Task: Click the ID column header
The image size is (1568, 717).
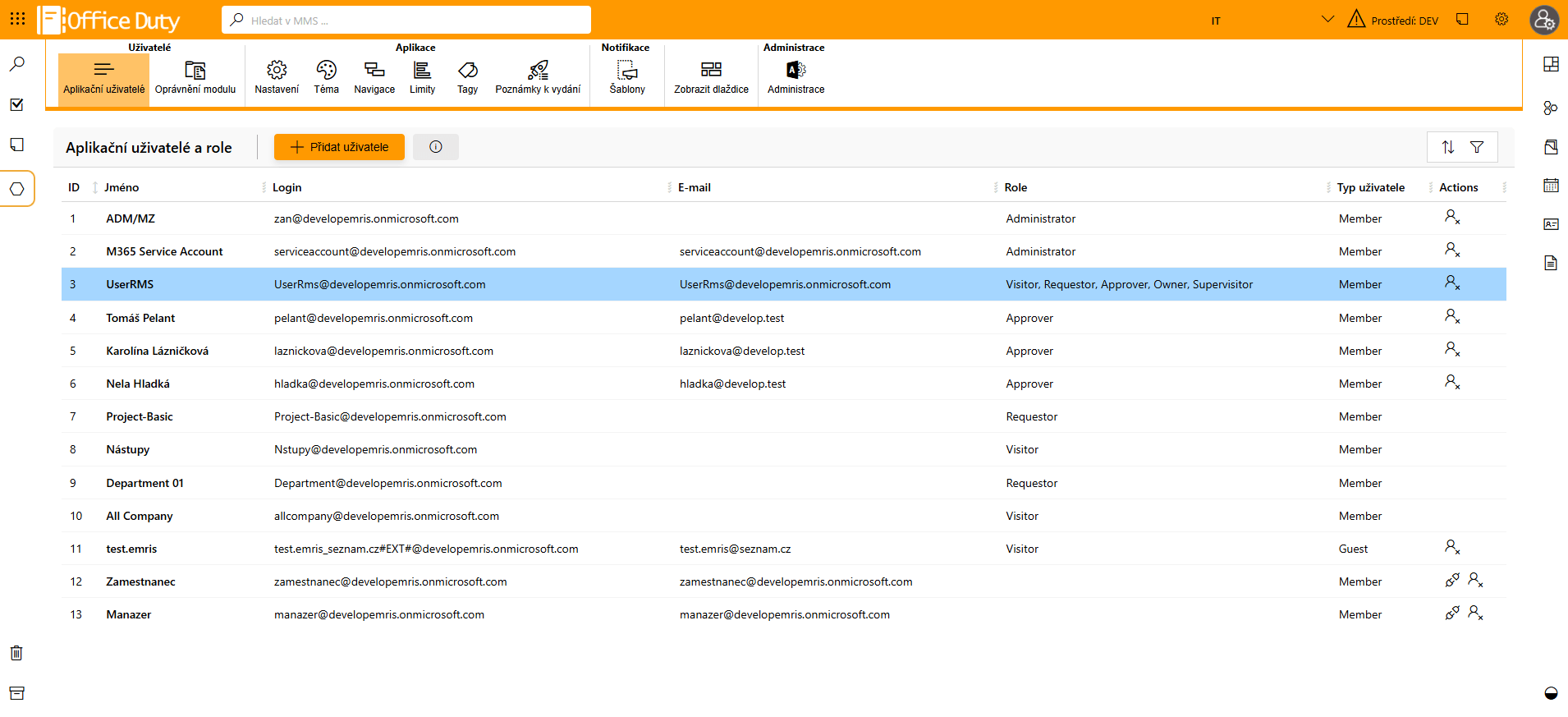Action: point(74,187)
